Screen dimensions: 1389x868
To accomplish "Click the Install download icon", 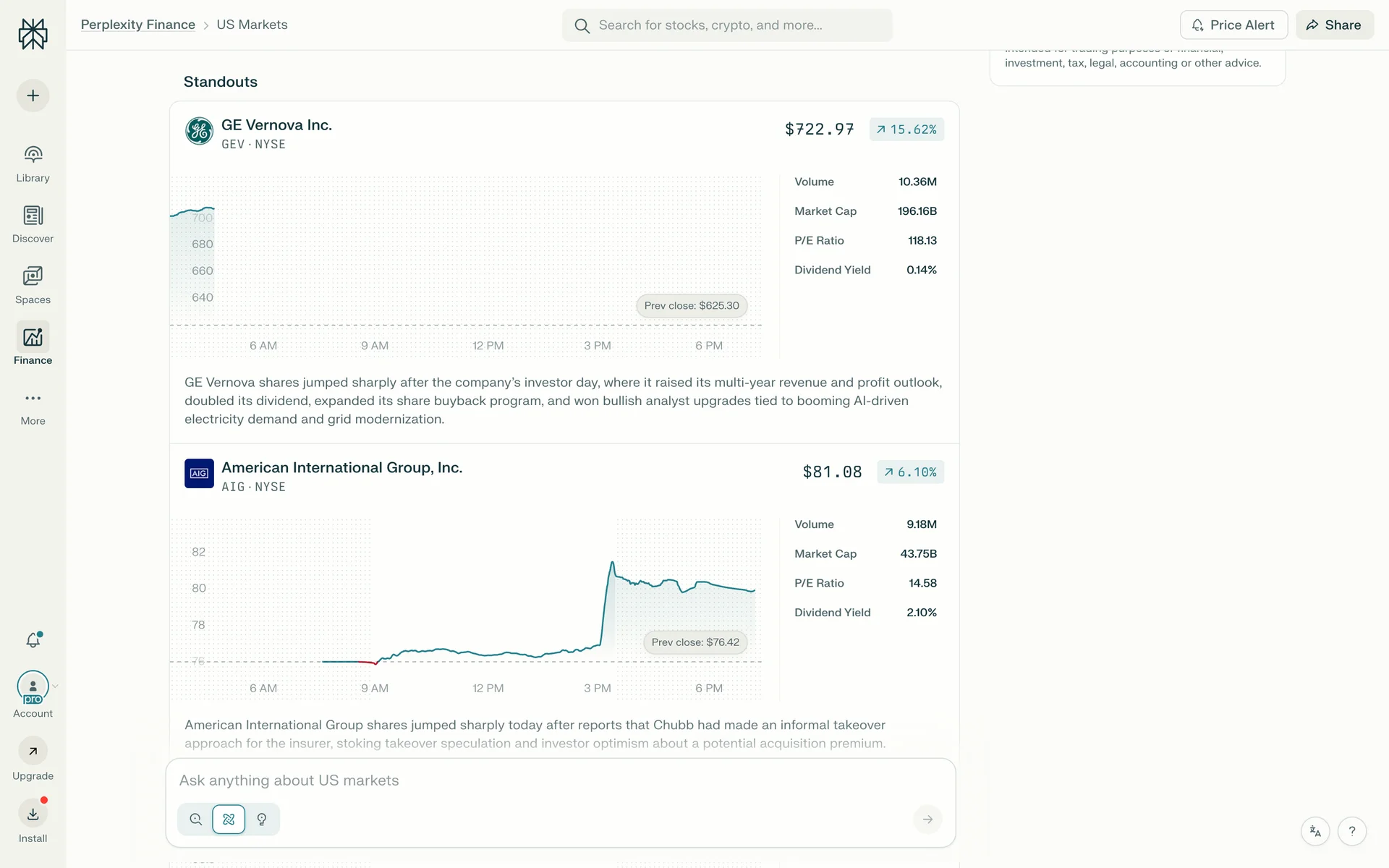I will [x=33, y=814].
